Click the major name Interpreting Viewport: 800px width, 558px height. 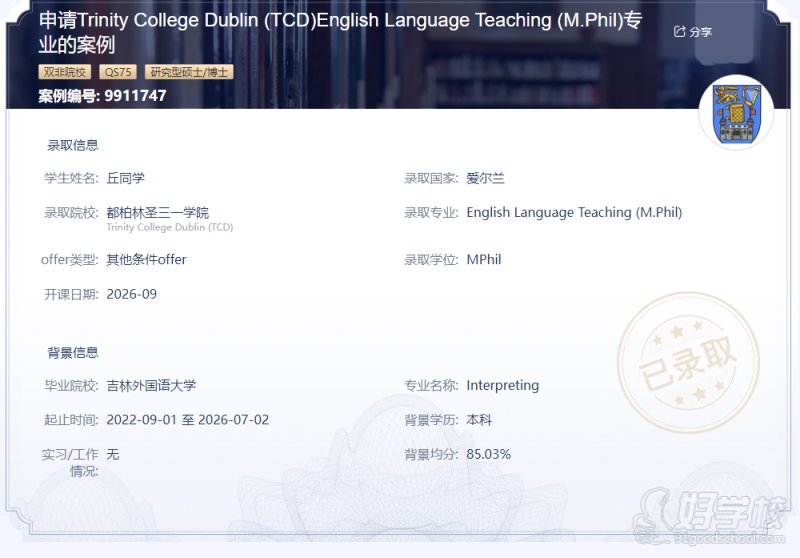click(x=503, y=386)
